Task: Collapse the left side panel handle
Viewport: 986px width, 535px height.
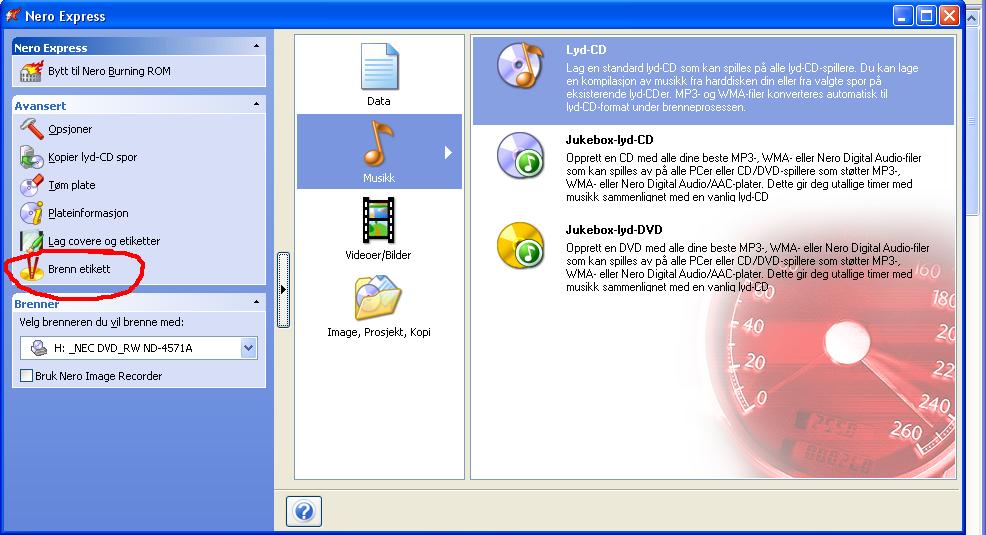Action: pos(283,290)
